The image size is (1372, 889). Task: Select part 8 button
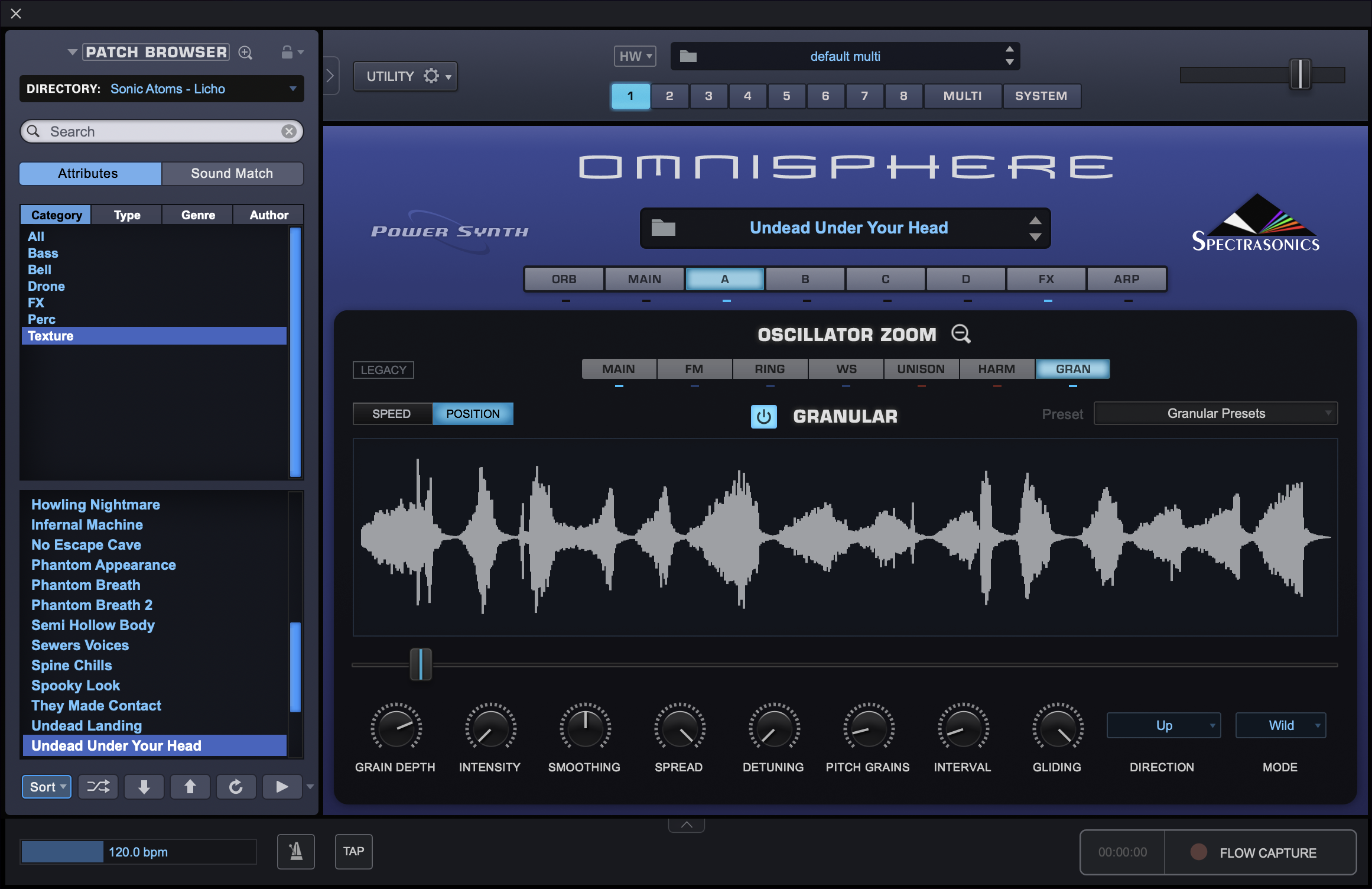click(x=903, y=96)
